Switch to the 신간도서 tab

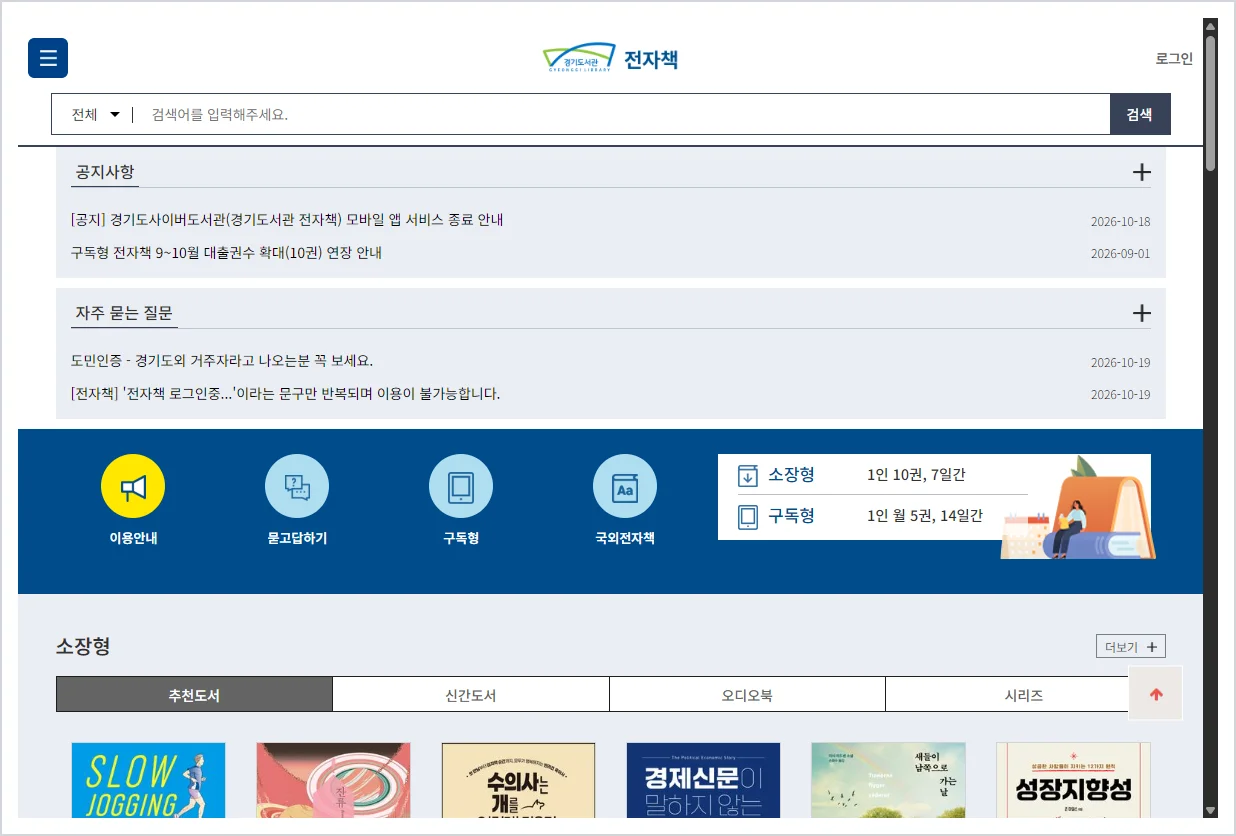471,694
